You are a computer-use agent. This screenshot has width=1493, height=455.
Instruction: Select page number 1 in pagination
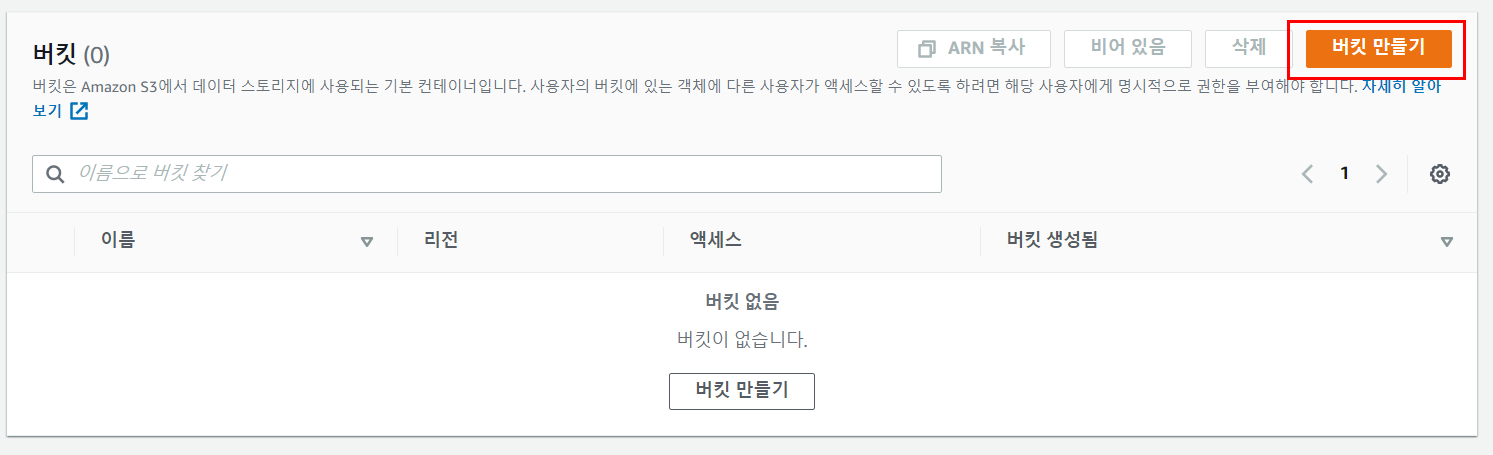(x=1345, y=174)
